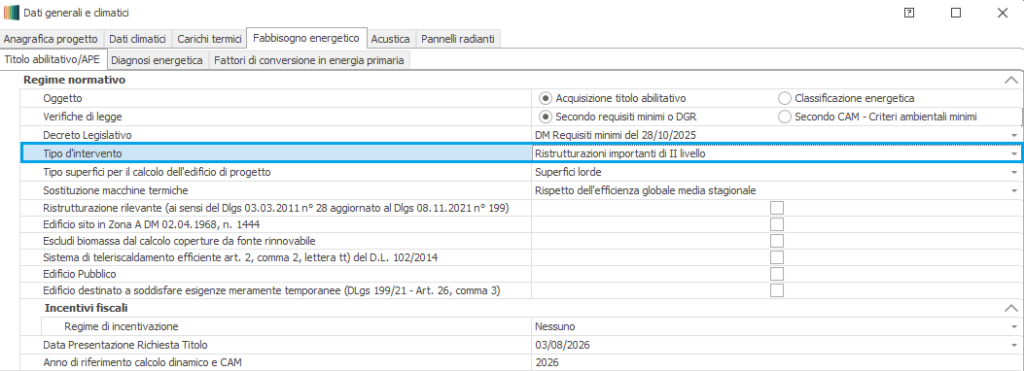Select Acquisizione titolo abilitativo radio button
The width and height of the screenshot is (1024, 371).
click(x=545, y=98)
